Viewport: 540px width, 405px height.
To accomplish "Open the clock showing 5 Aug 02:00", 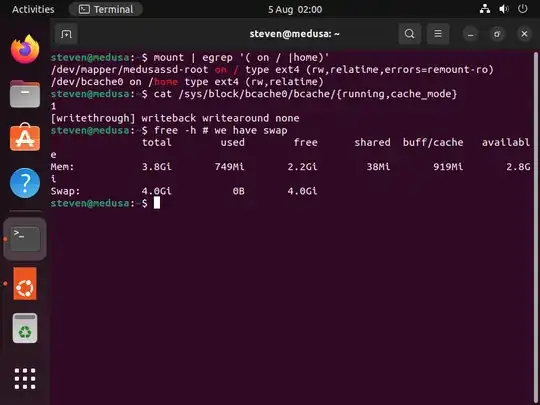I will tap(295, 9).
